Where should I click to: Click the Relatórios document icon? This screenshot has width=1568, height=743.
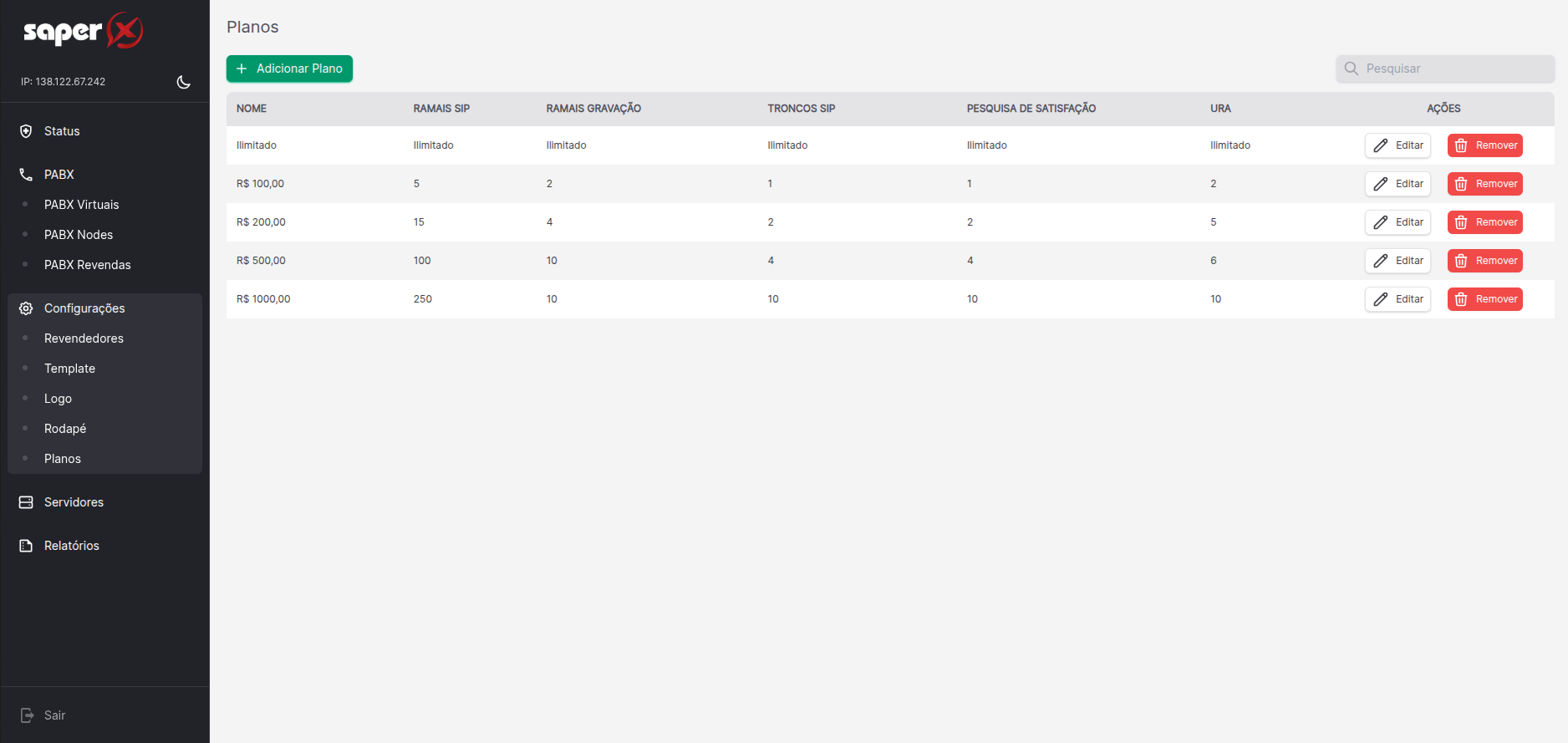(x=26, y=546)
